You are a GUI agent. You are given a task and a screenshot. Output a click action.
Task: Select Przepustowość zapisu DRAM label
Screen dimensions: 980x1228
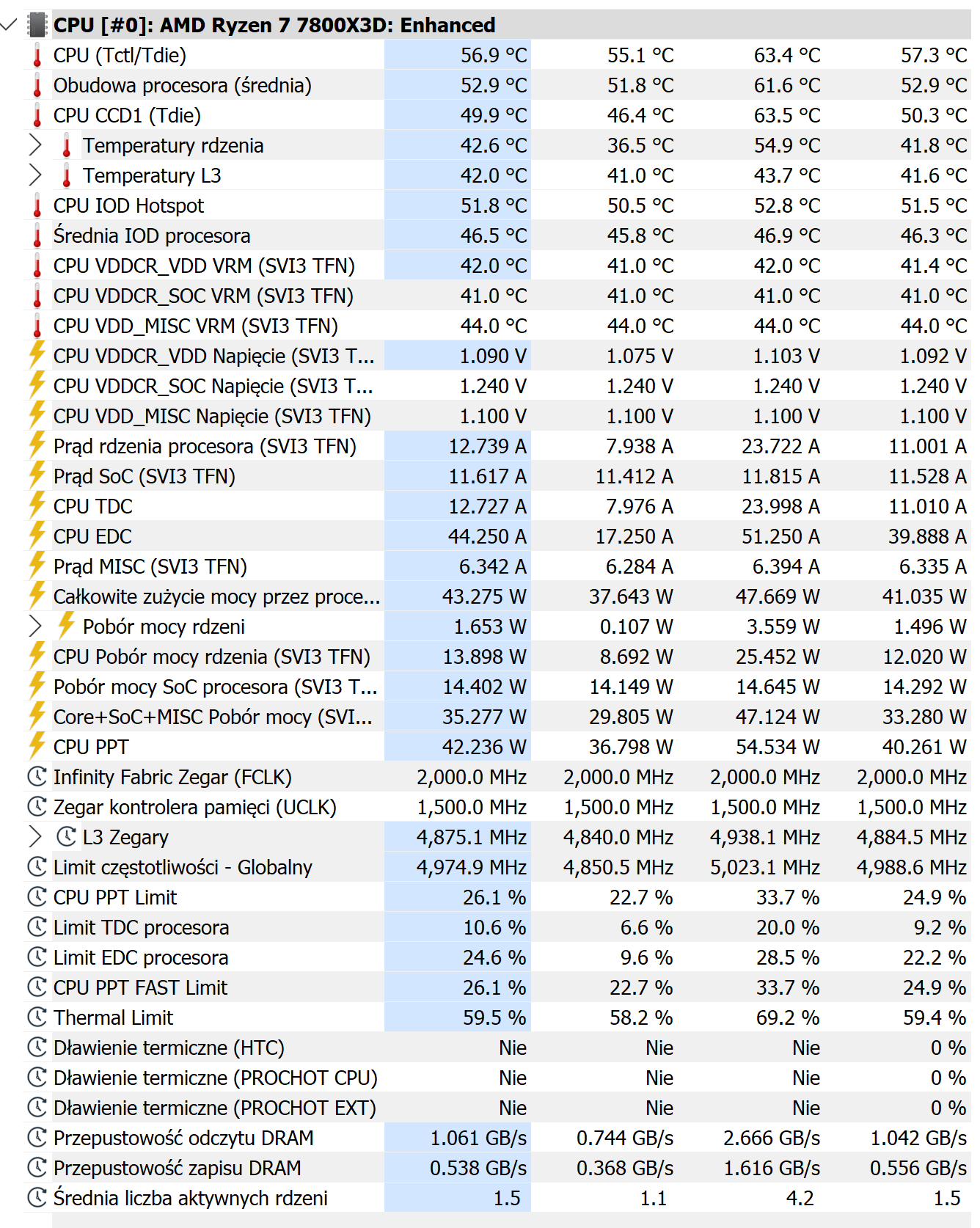coord(178,1168)
